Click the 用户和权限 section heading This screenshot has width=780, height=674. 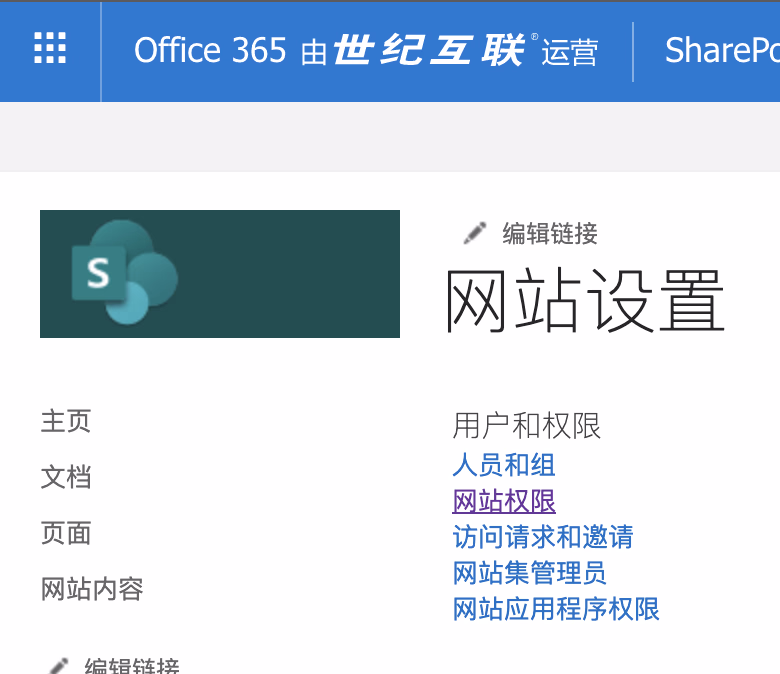point(527,426)
